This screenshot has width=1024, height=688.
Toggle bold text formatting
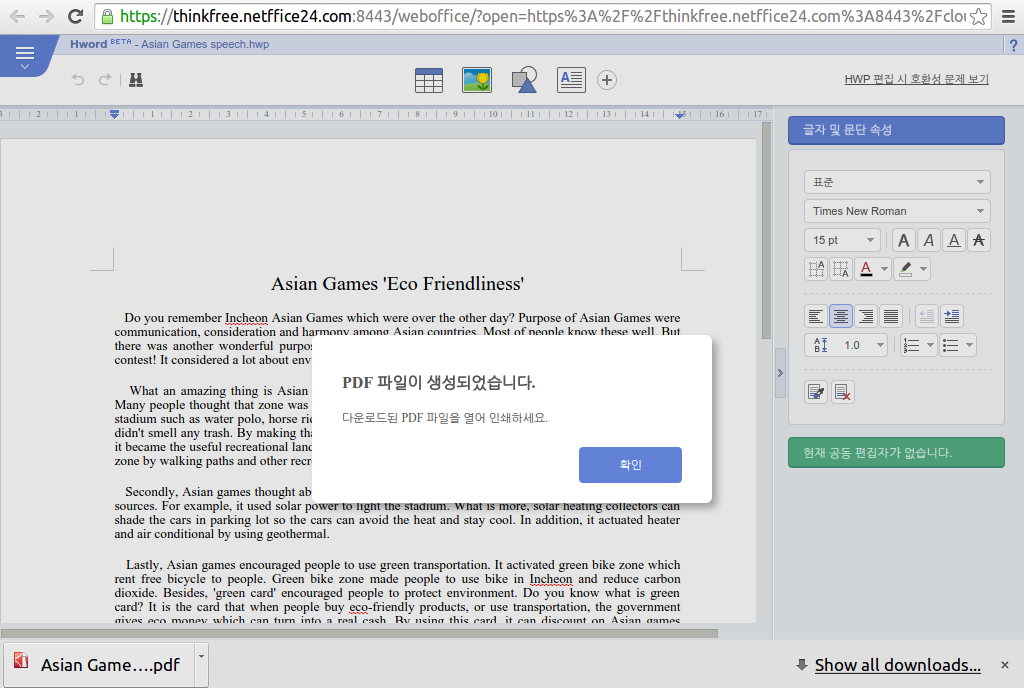tap(904, 240)
